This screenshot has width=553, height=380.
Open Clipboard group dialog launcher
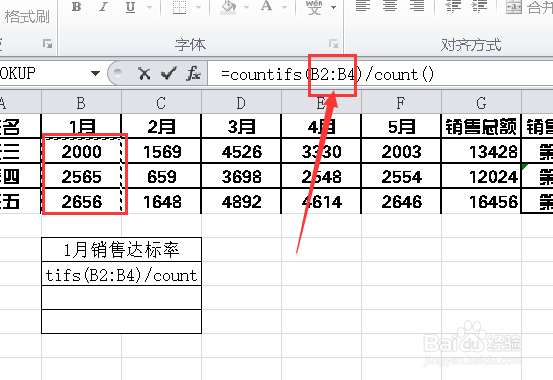pyautogui.click(x=47, y=44)
